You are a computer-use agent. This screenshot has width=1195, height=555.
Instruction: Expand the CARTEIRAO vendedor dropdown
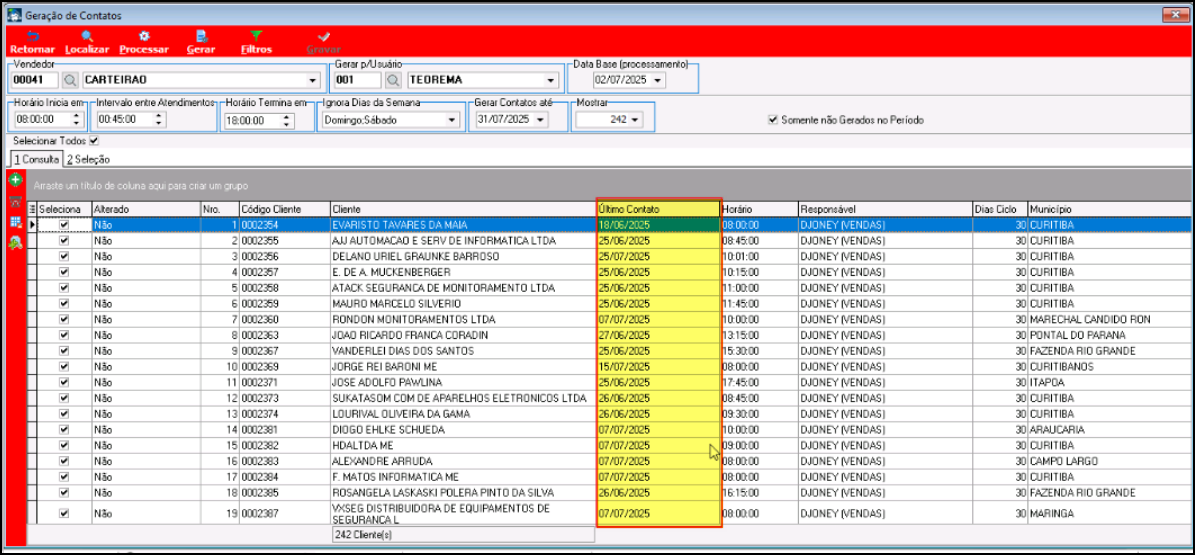[x=312, y=81]
